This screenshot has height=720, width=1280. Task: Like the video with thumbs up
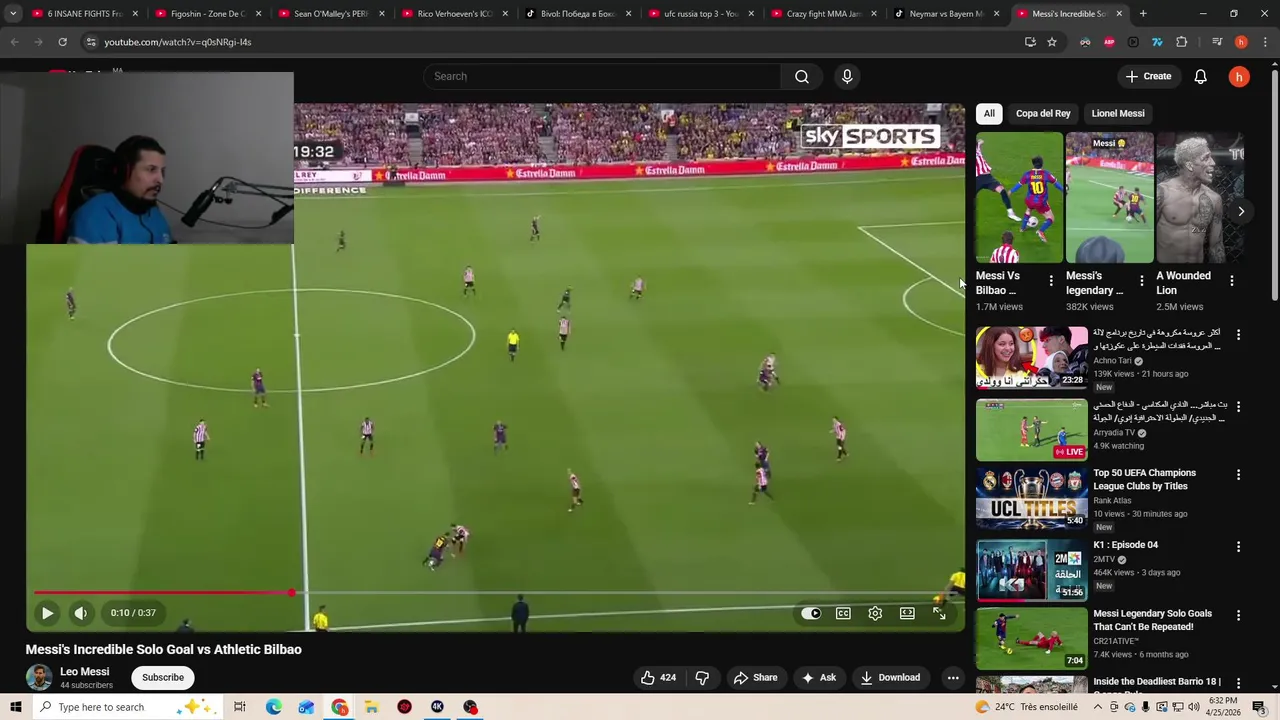click(x=659, y=677)
